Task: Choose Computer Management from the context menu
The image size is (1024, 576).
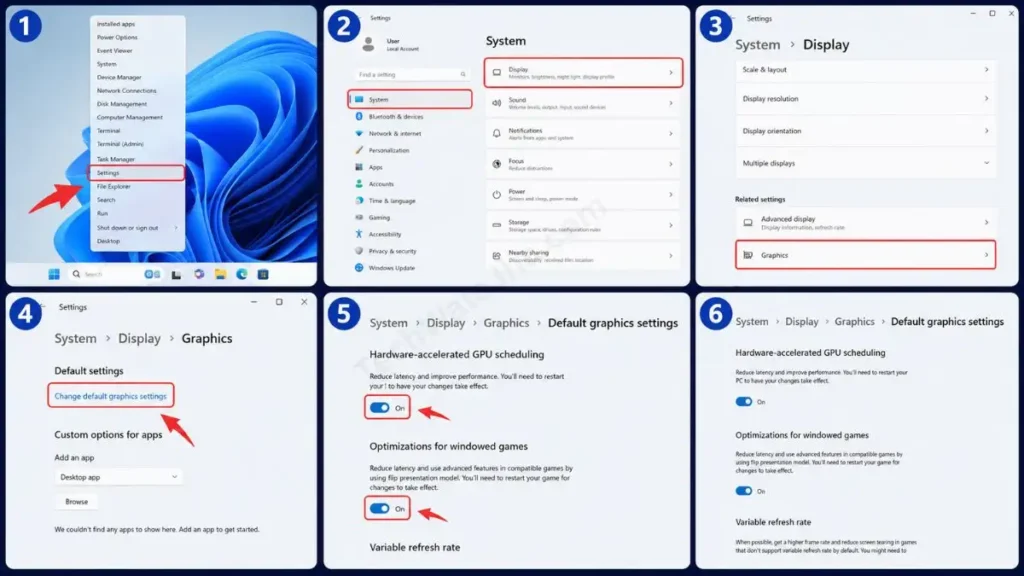Action: click(x=129, y=118)
